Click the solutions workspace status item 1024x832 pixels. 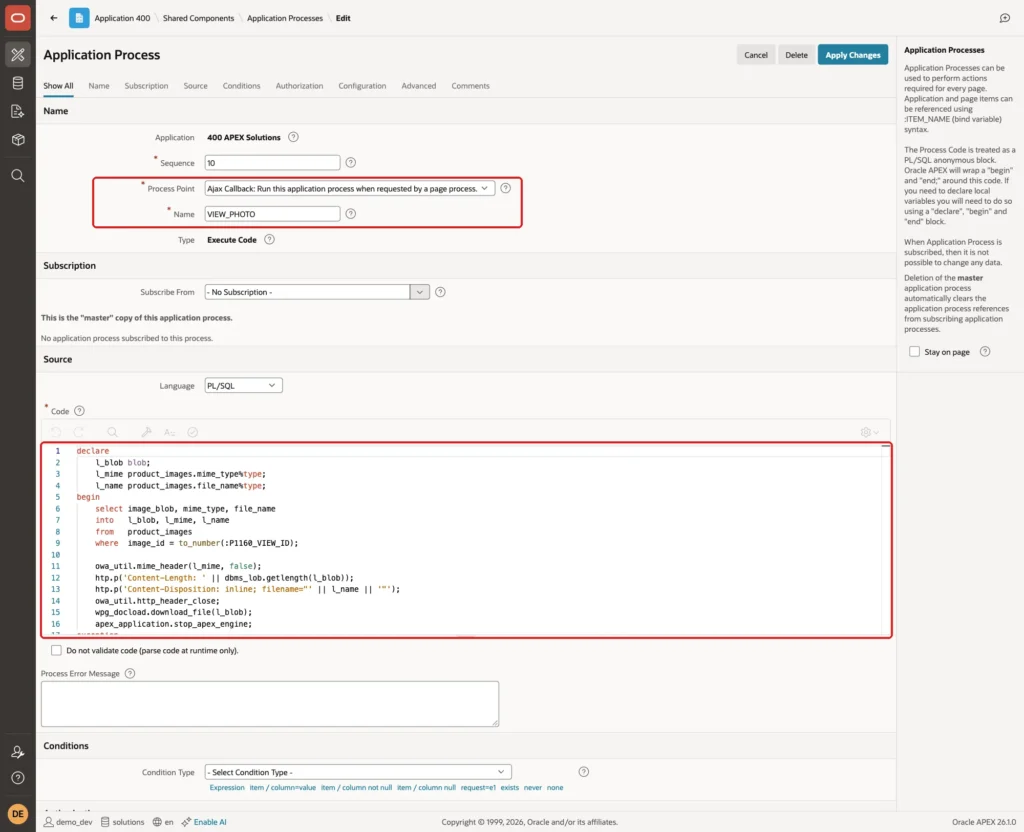(122, 822)
